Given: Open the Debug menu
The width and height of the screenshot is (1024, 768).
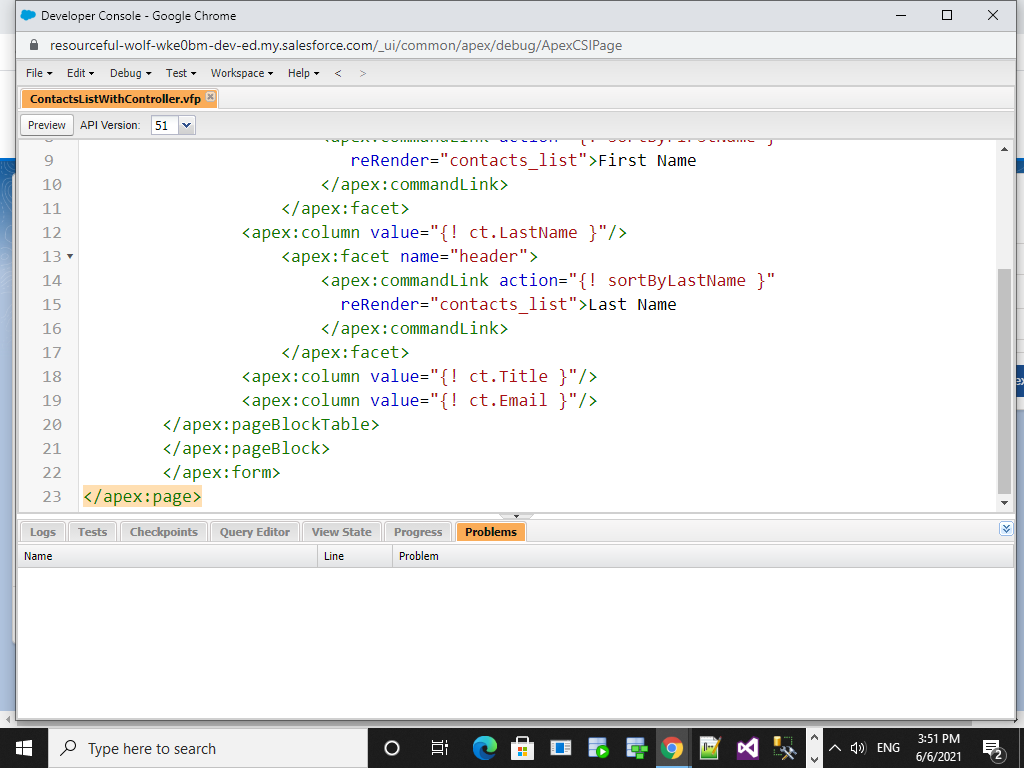Looking at the screenshot, I should [126, 73].
